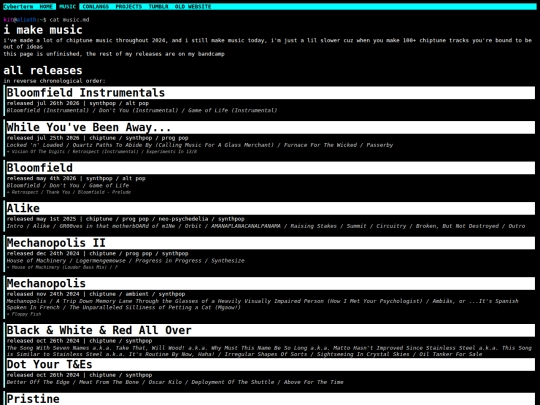The width and height of the screenshot is (540, 405).
Task: Click 'released jul 26th 2026' date line
Action: pyautogui.click(x=43, y=103)
